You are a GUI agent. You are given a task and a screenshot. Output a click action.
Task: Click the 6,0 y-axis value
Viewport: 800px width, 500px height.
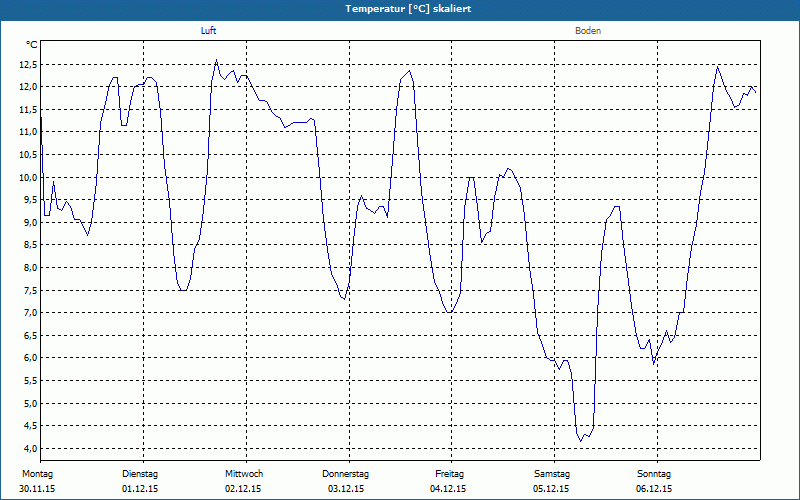pyautogui.click(x=30, y=358)
